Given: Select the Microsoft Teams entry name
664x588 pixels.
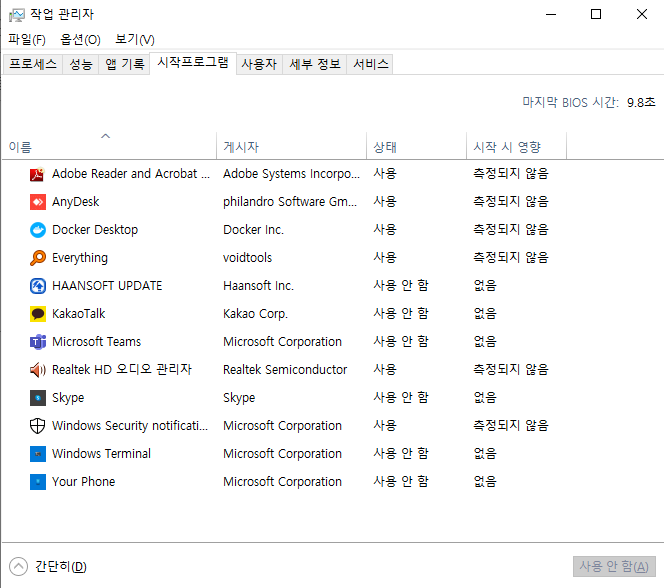Looking at the screenshot, I should pyautogui.click(x=96, y=342).
